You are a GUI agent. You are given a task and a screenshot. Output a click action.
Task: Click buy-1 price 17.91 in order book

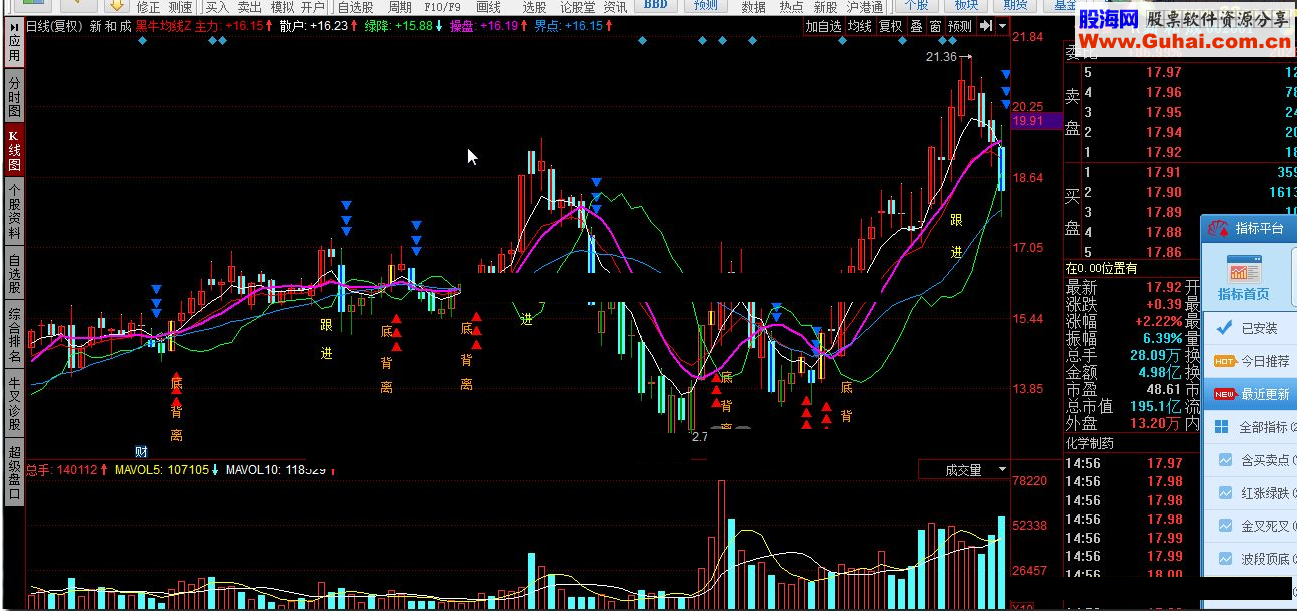(1164, 172)
